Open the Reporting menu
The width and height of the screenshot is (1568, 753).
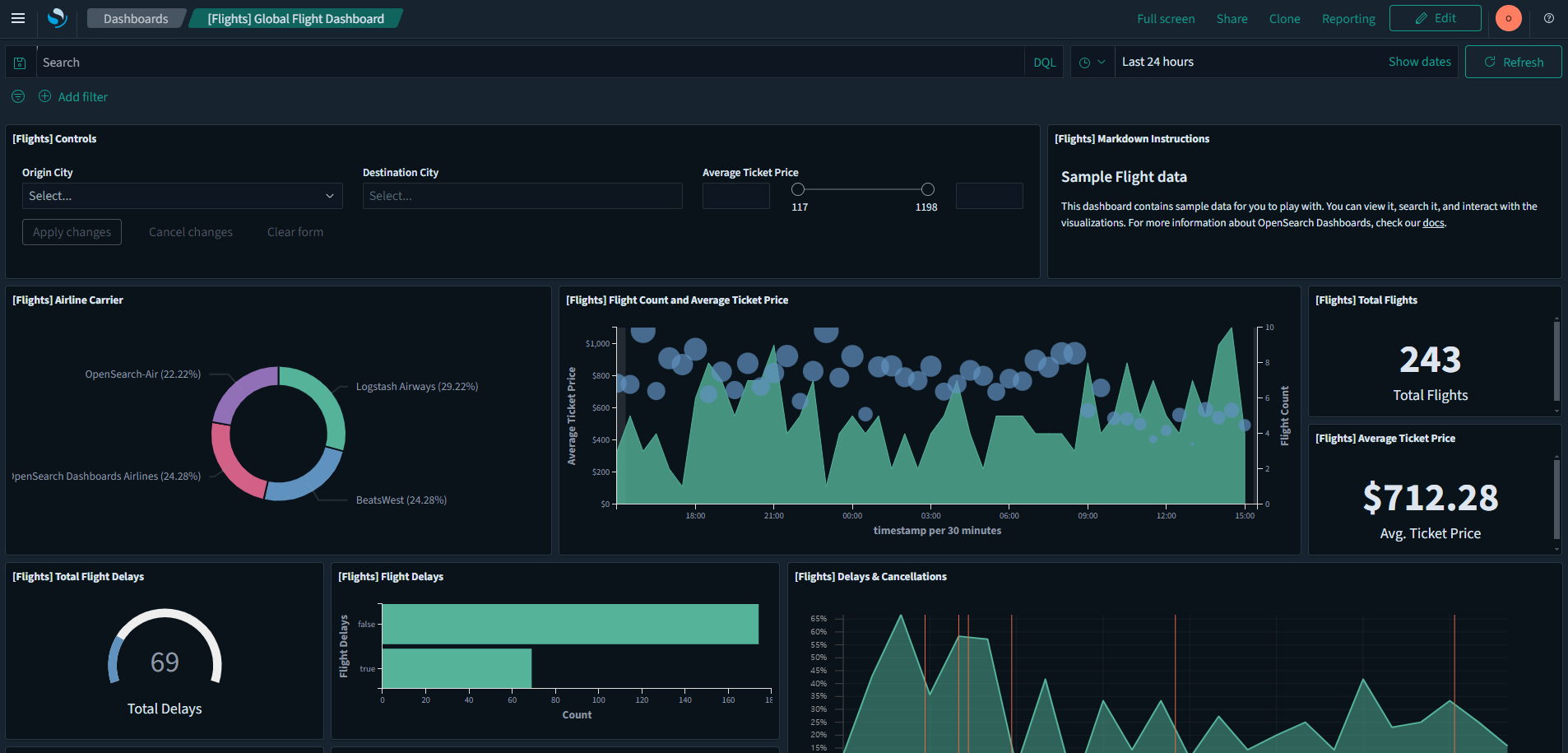click(x=1348, y=18)
